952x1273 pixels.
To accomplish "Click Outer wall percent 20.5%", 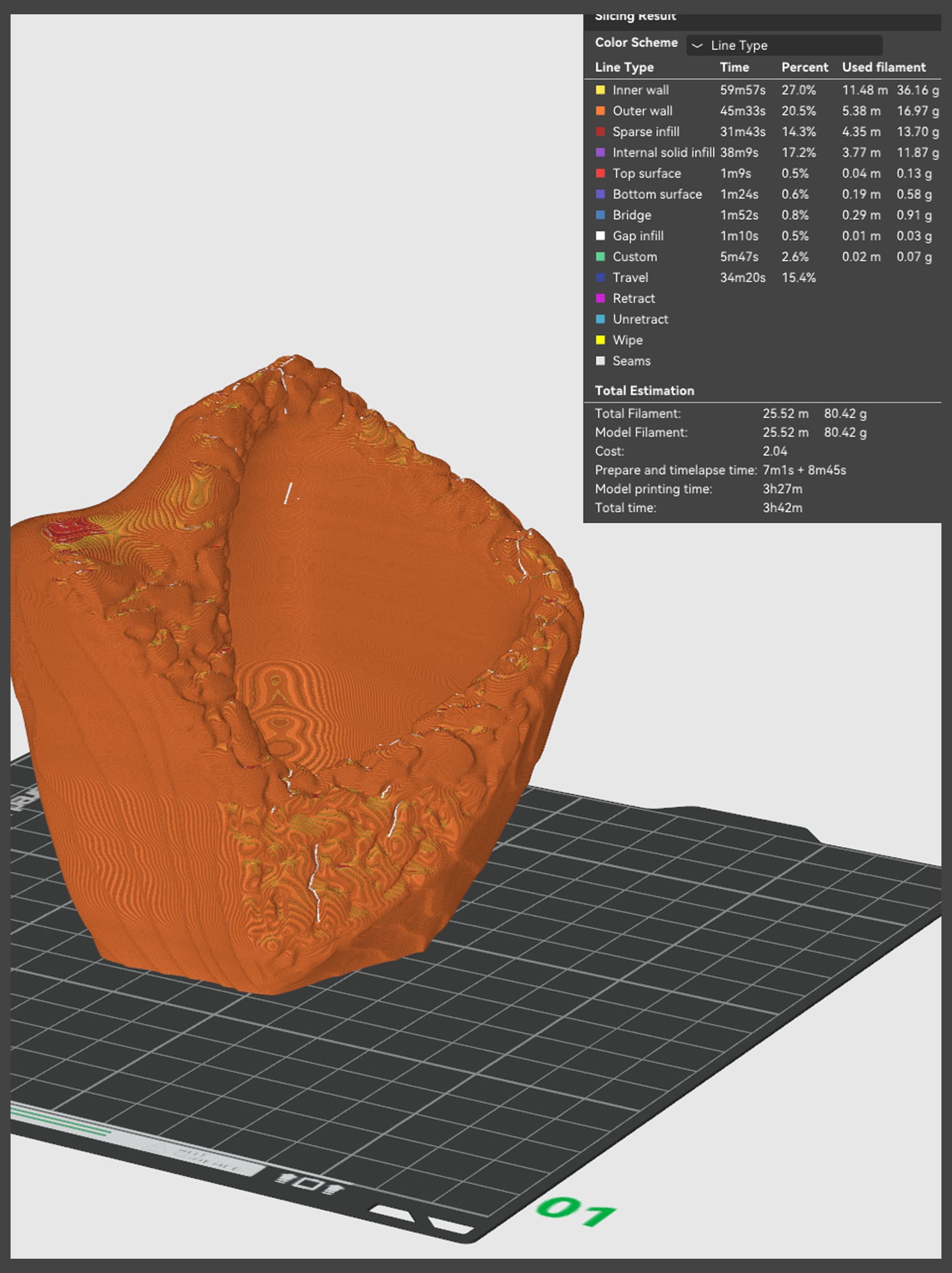I will pos(799,111).
